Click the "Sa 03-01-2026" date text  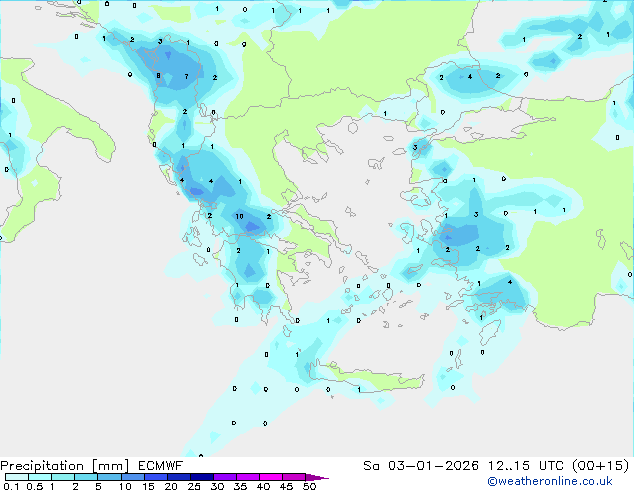tap(421, 466)
